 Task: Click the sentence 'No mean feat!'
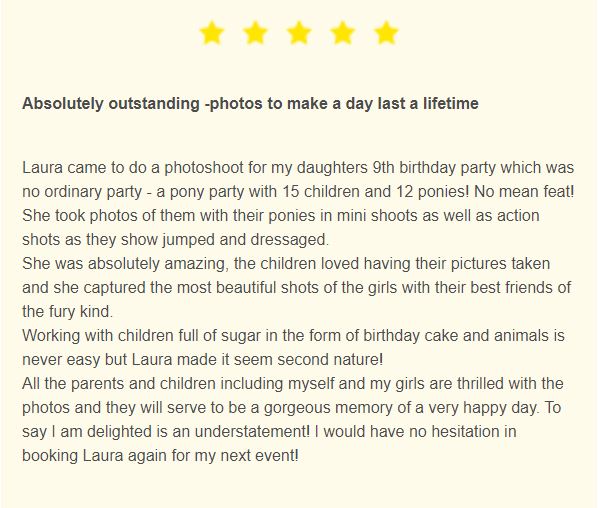(524, 191)
